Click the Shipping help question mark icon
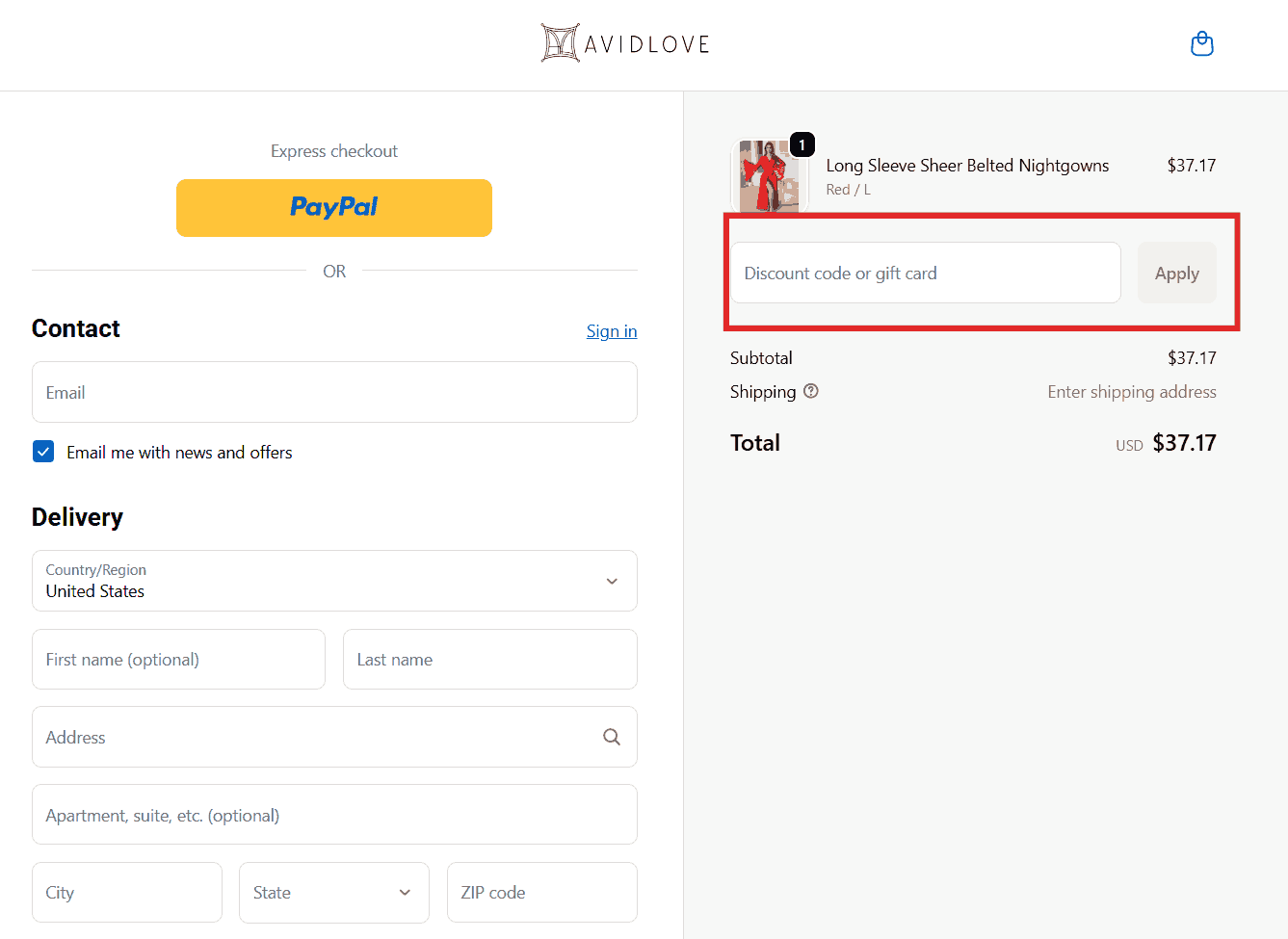This screenshot has height=939, width=1288. click(811, 391)
